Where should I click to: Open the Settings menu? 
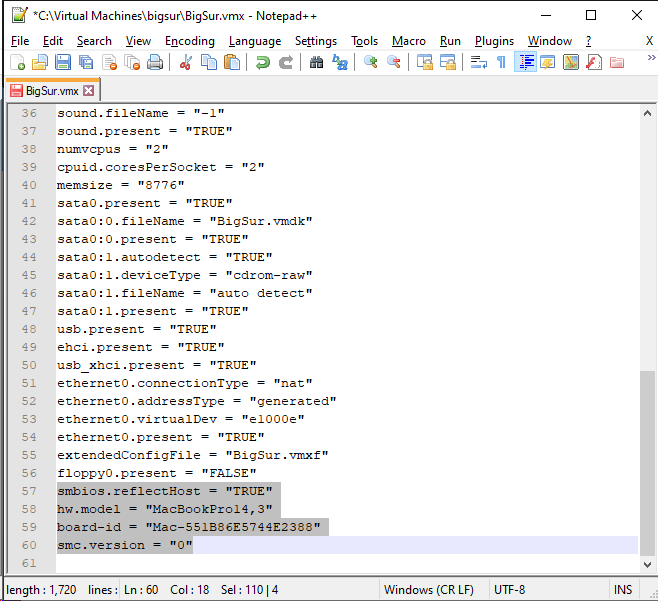click(x=316, y=41)
